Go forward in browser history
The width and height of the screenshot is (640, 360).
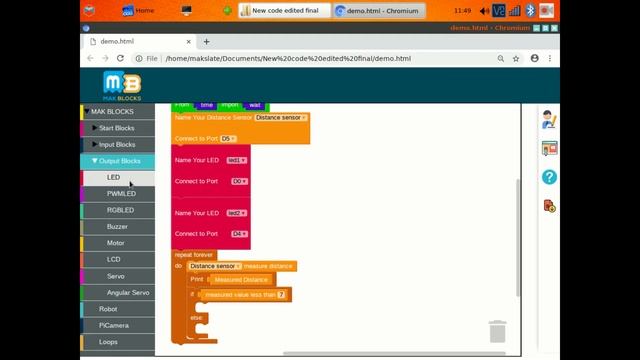pyautogui.click(x=105, y=58)
